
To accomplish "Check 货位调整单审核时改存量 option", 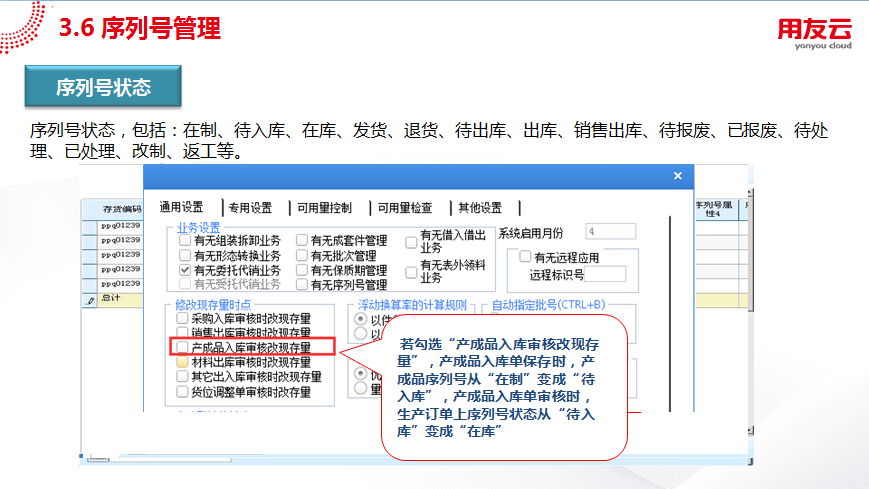I will click(182, 392).
